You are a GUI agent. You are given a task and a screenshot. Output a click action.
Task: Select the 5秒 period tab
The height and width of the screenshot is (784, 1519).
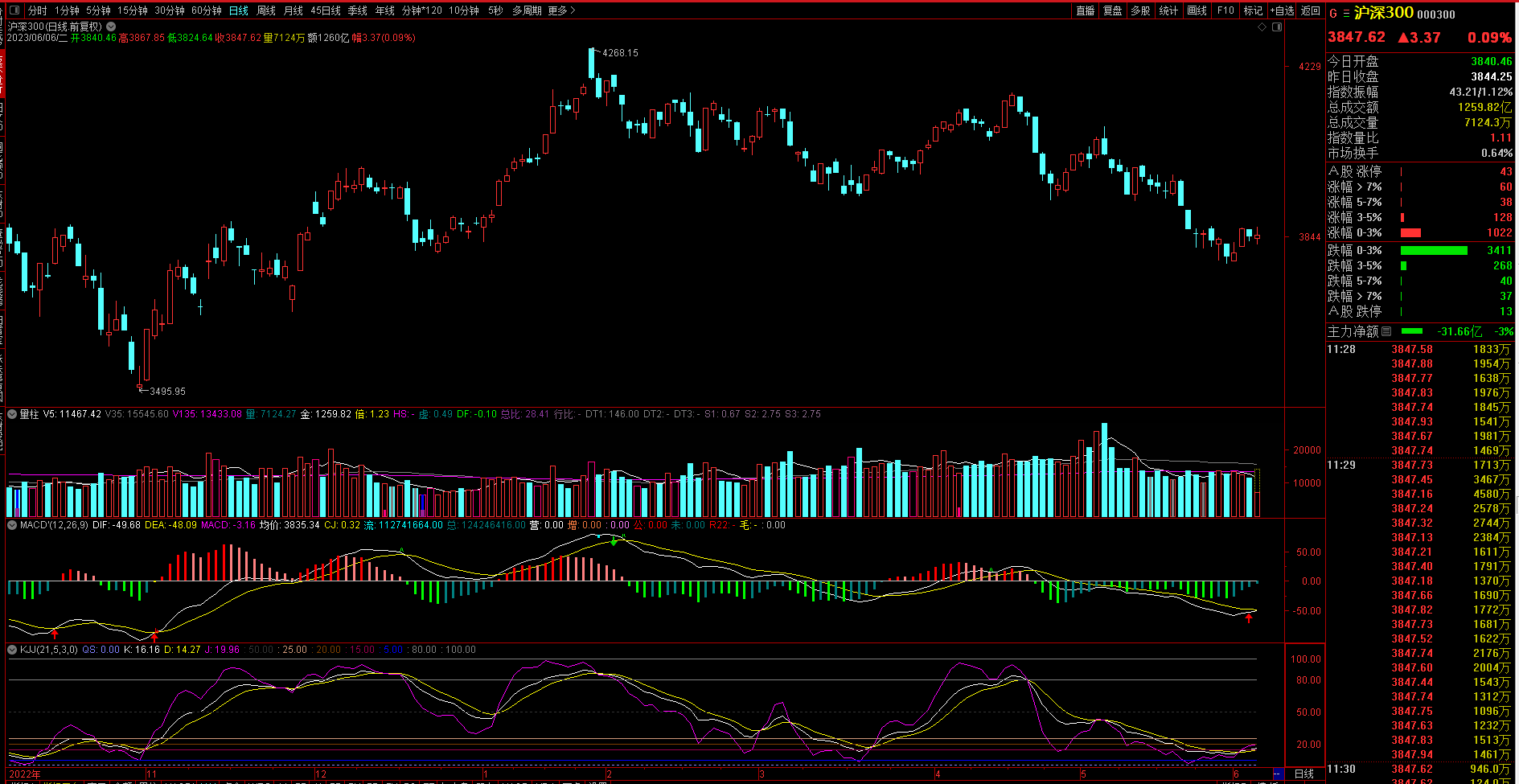point(495,11)
